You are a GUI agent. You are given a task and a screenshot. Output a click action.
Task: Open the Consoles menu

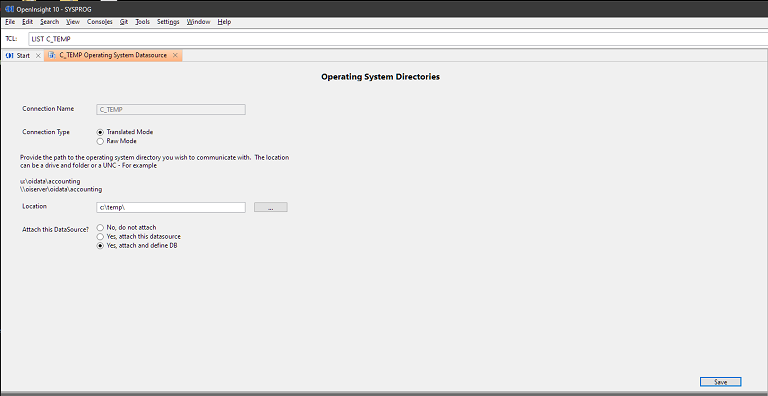[99, 22]
